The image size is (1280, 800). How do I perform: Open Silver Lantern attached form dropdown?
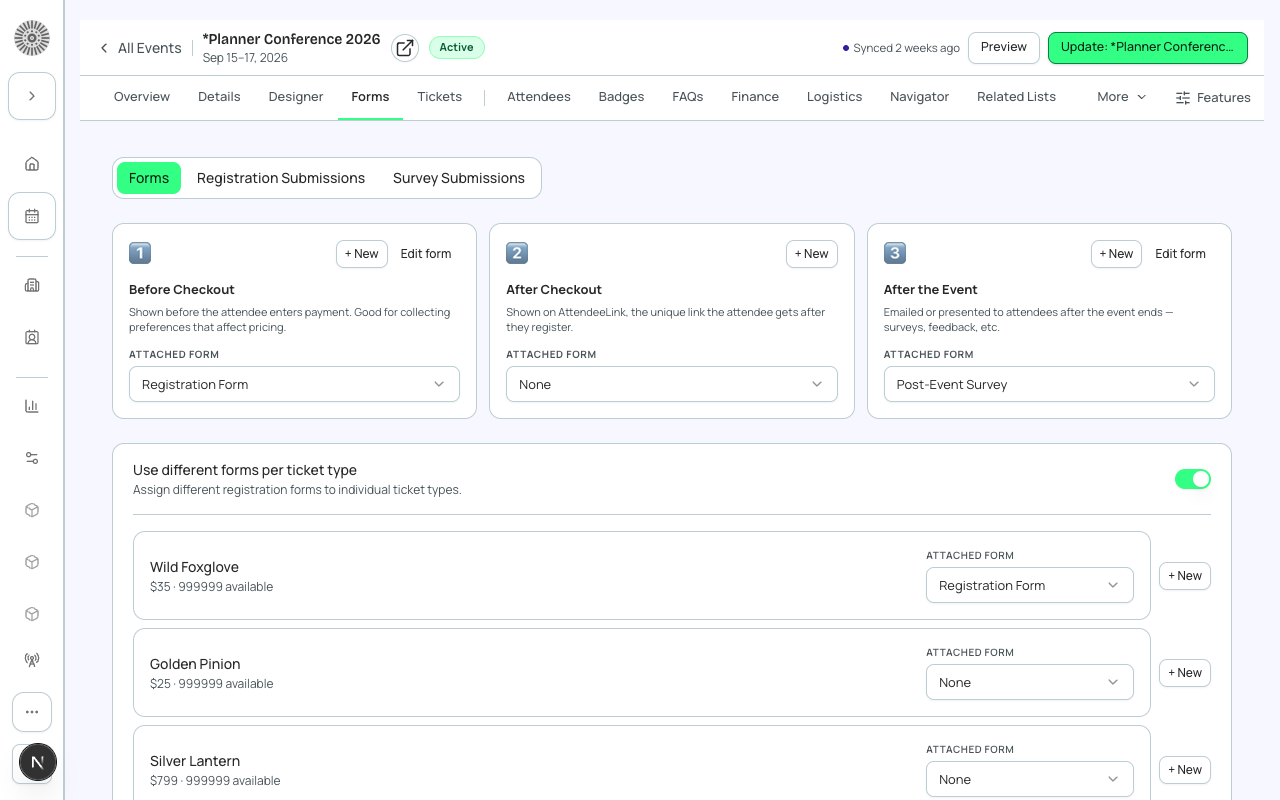coord(1030,779)
